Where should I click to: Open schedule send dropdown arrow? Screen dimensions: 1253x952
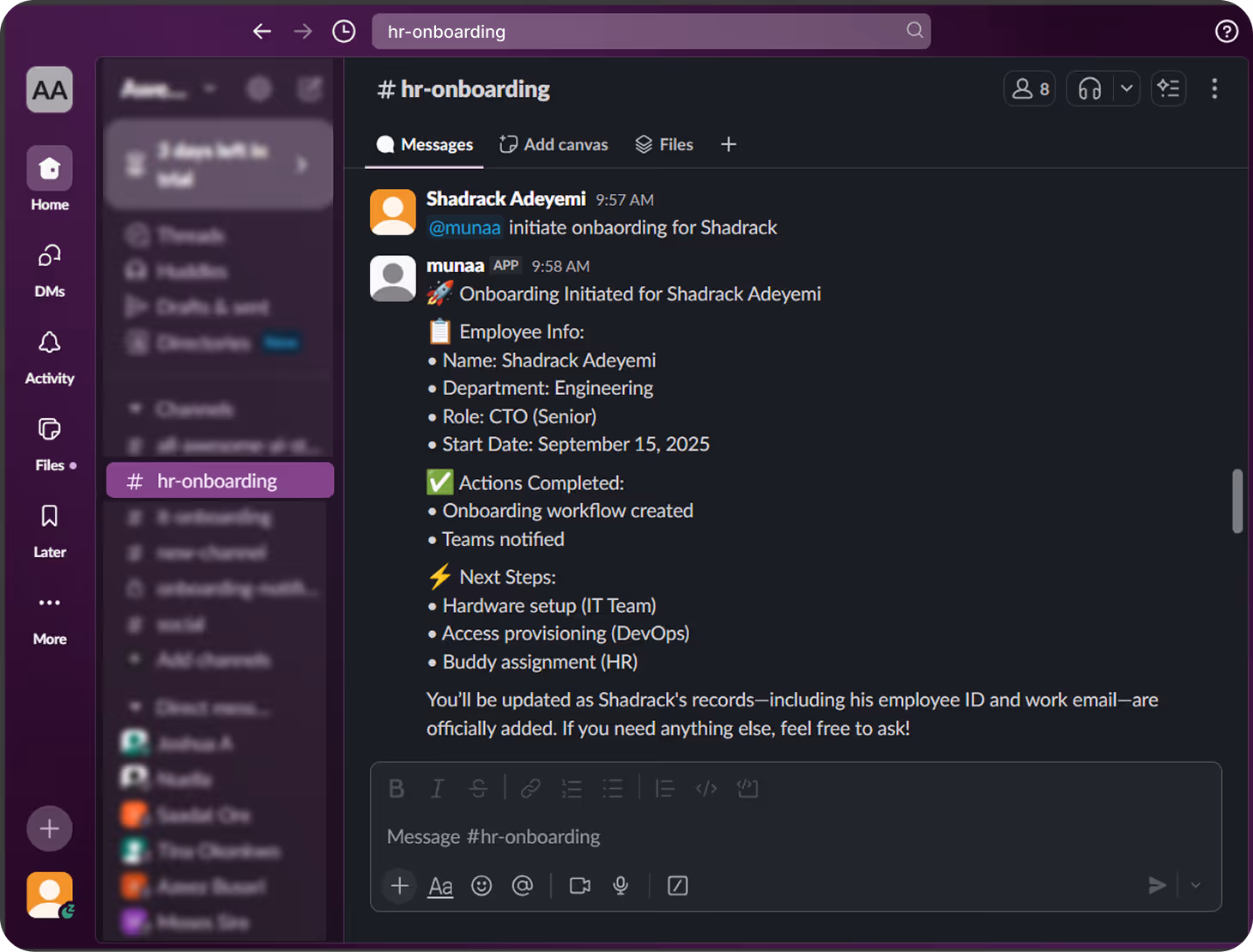click(1195, 885)
